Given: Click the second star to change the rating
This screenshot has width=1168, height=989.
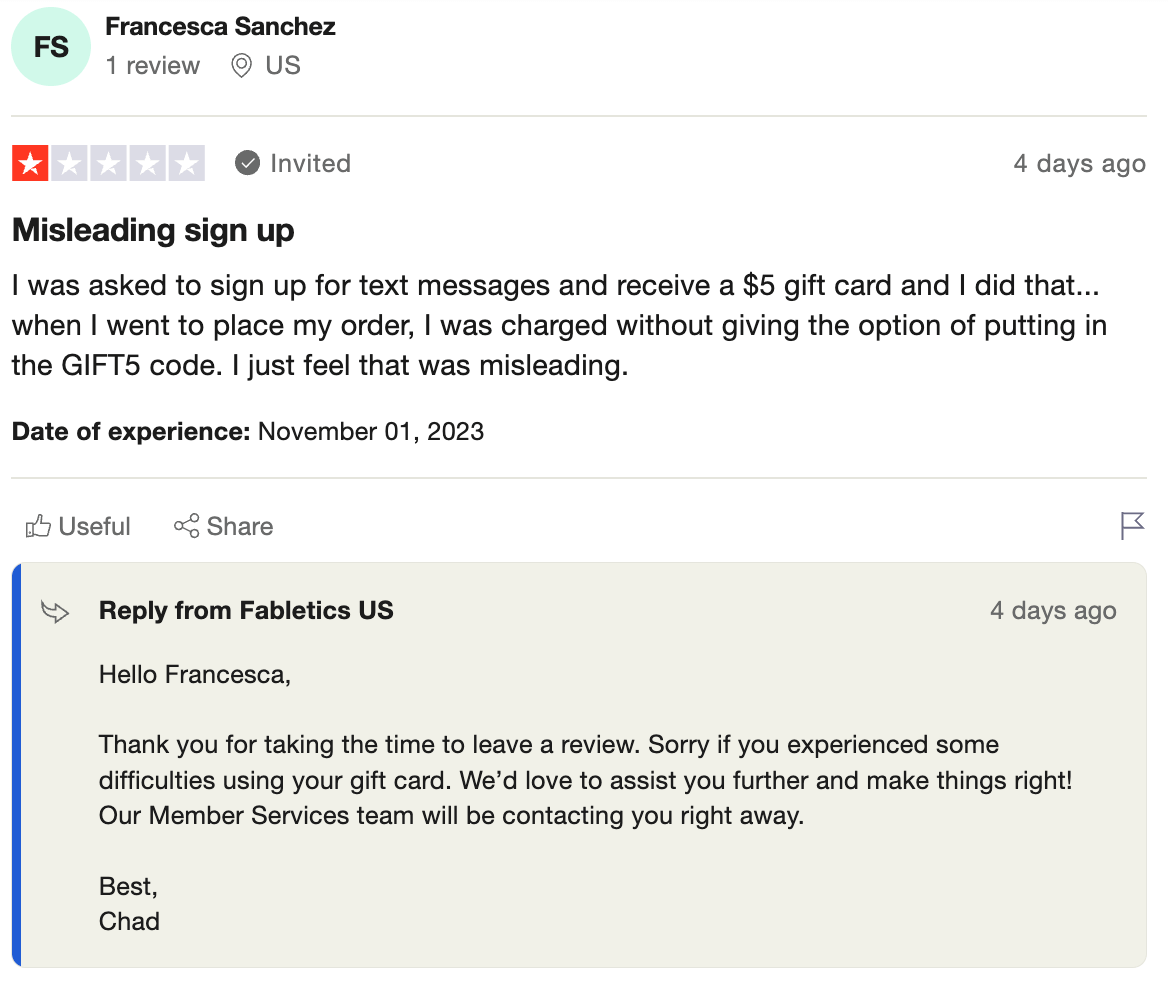Looking at the screenshot, I should click(69, 162).
